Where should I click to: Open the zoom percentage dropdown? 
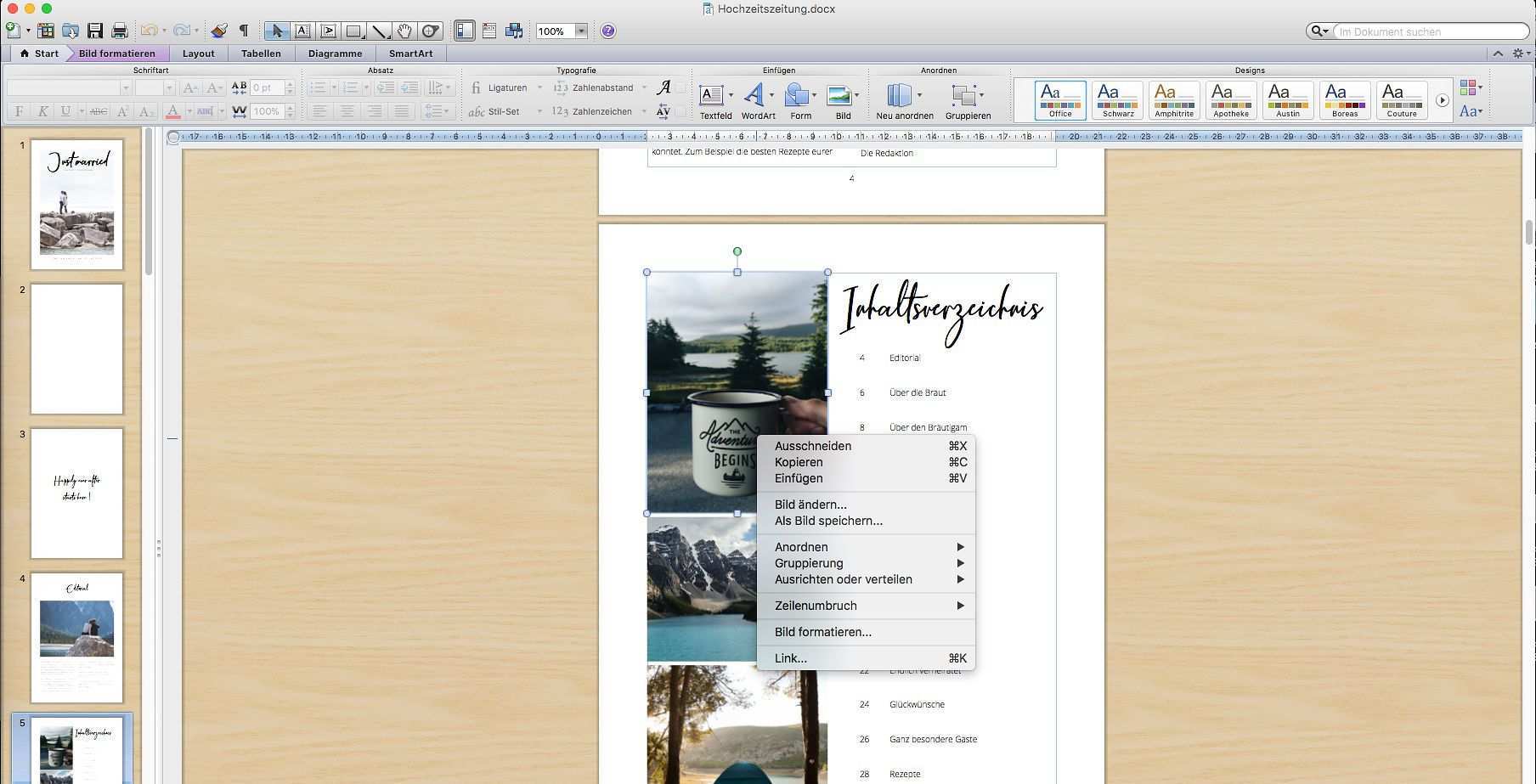coord(581,31)
